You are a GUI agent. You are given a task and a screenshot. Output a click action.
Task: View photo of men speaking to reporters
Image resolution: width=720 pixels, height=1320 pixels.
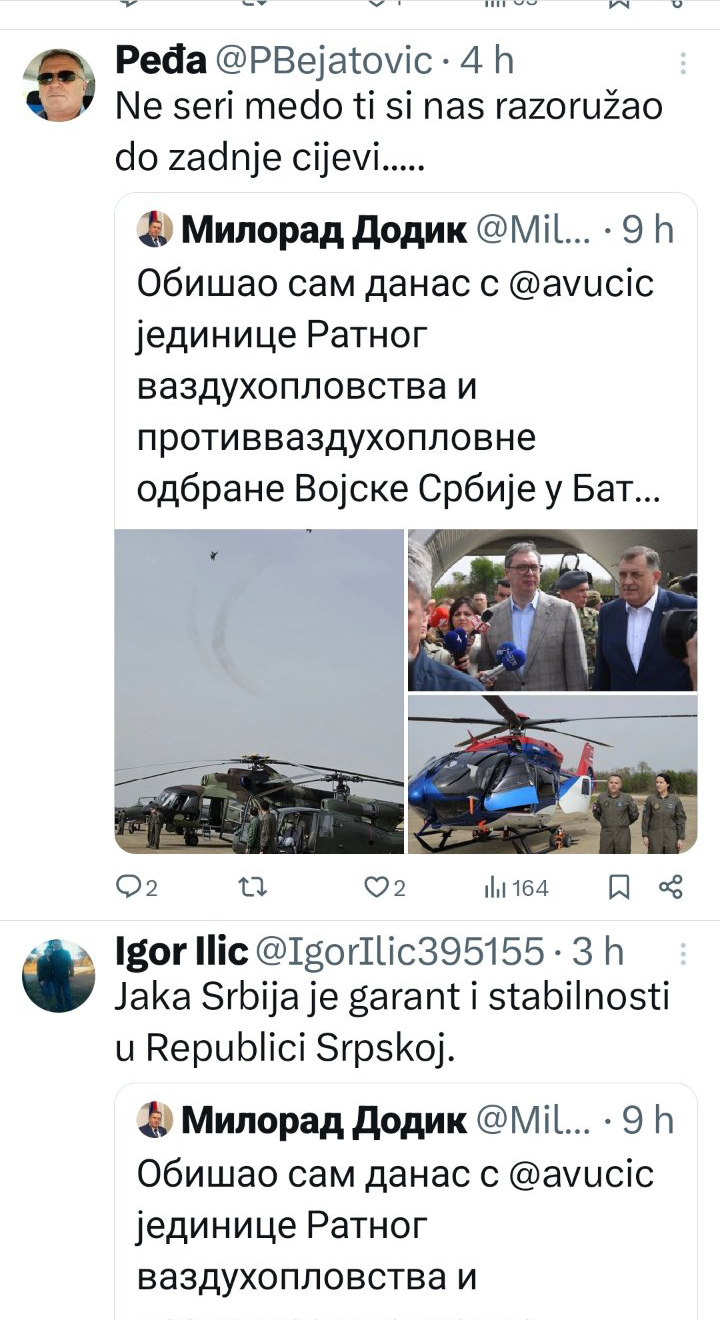(x=552, y=610)
